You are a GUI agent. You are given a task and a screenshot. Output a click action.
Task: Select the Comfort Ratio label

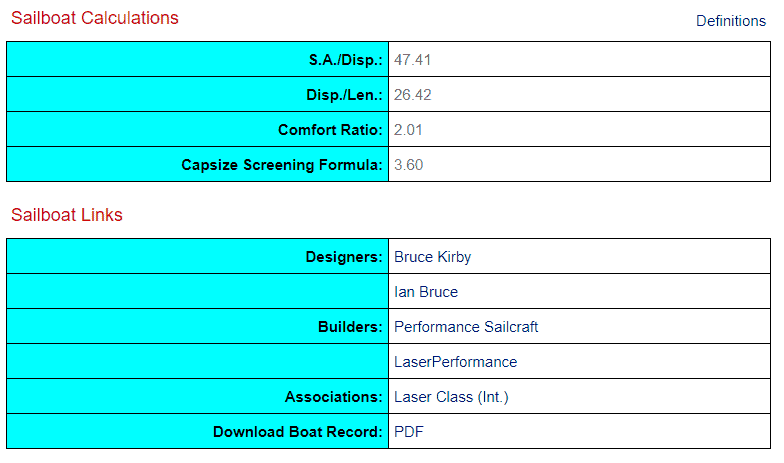pyautogui.click(x=330, y=130)
